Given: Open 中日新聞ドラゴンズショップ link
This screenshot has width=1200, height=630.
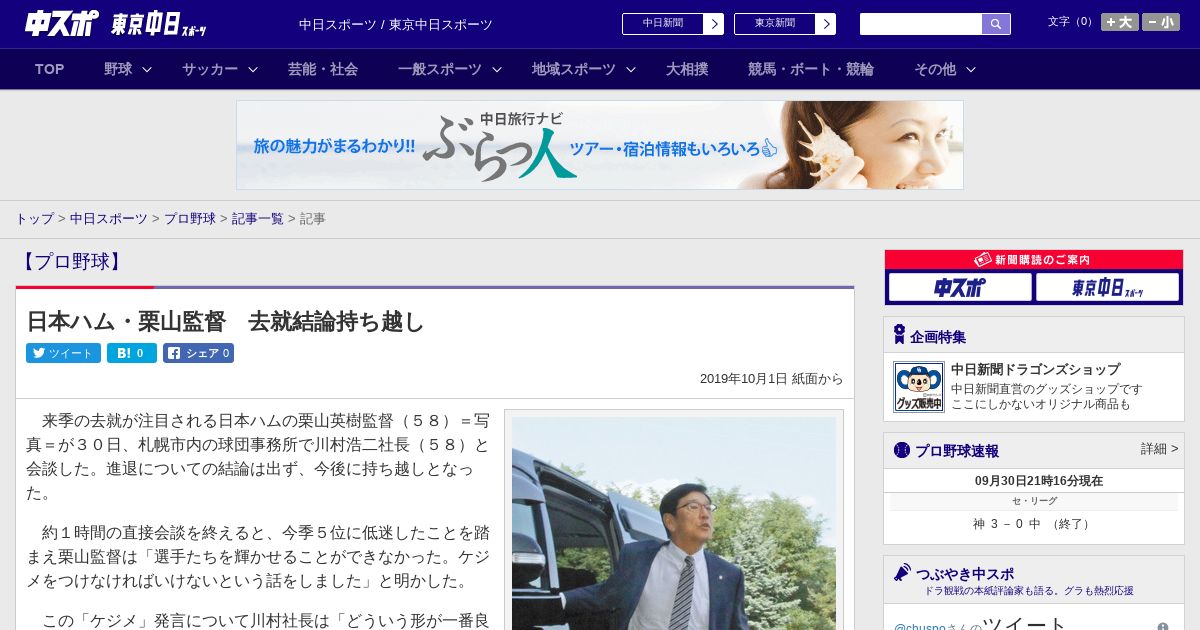Looking at the screenshot, I should click(1035, 369).
